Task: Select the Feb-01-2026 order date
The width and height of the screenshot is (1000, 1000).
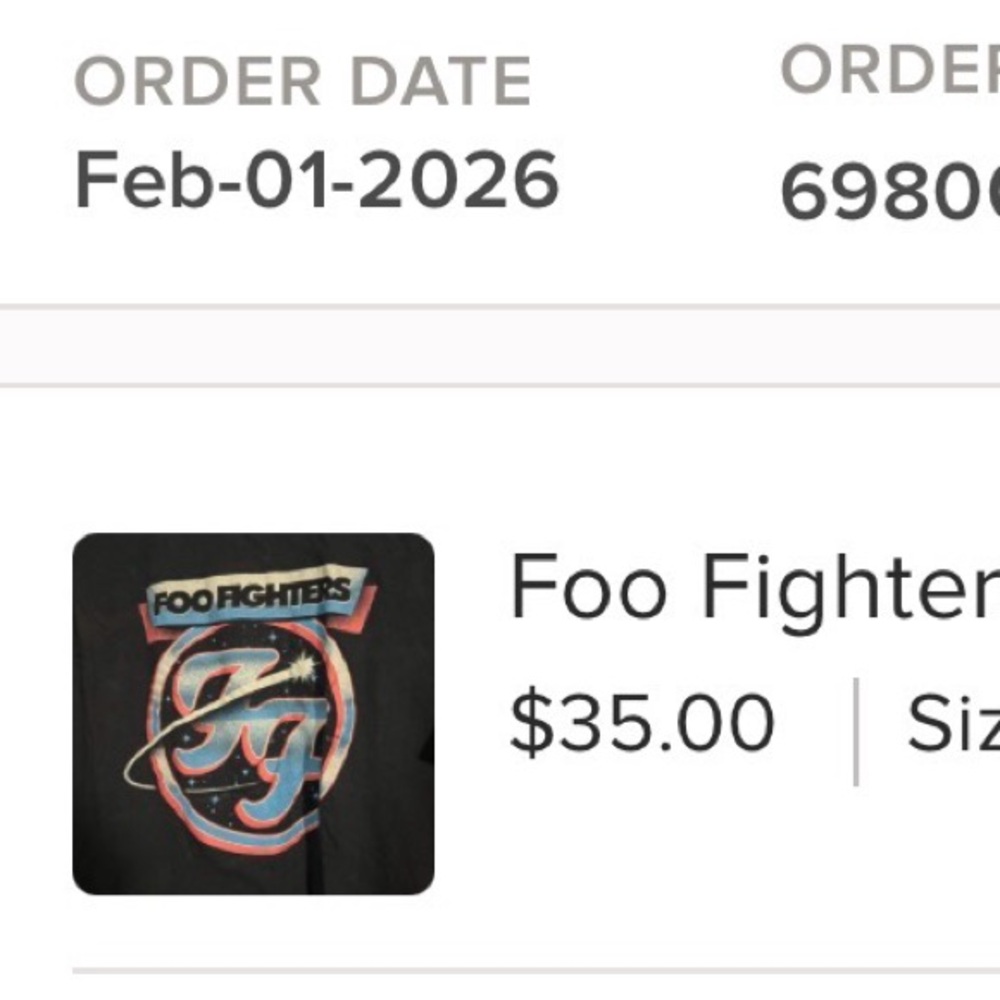Action: point(317,181)
